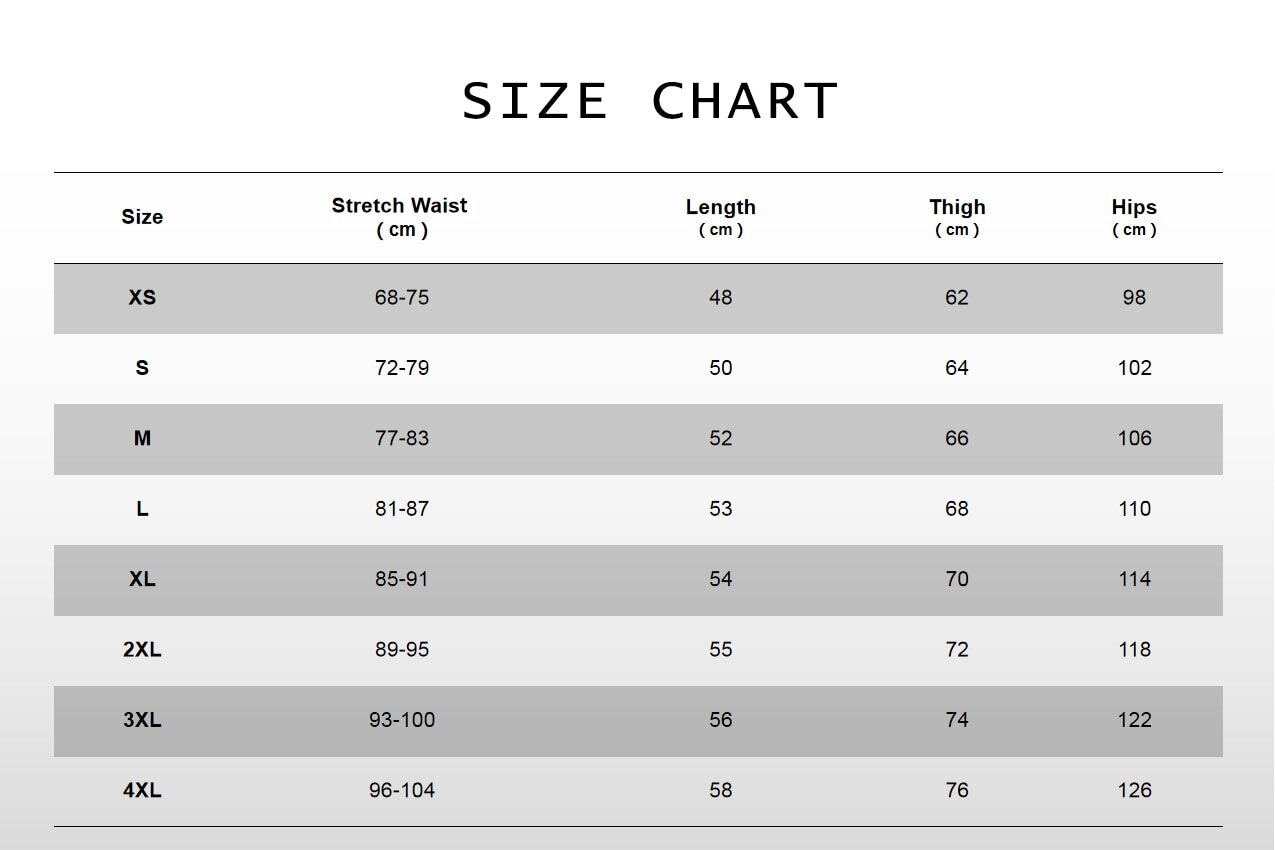This screenshot has height=850, width=1275.
Task: Click the thigh value 70
Action: [x=957, y=579]
